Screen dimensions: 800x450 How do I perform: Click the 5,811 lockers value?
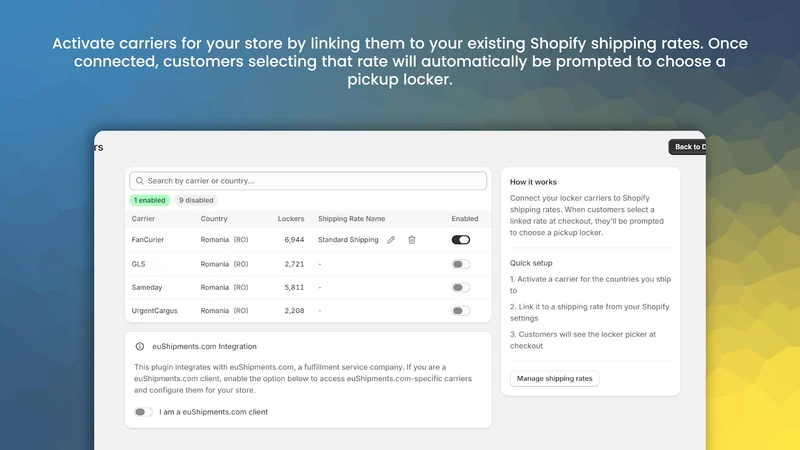coord(294,288)
